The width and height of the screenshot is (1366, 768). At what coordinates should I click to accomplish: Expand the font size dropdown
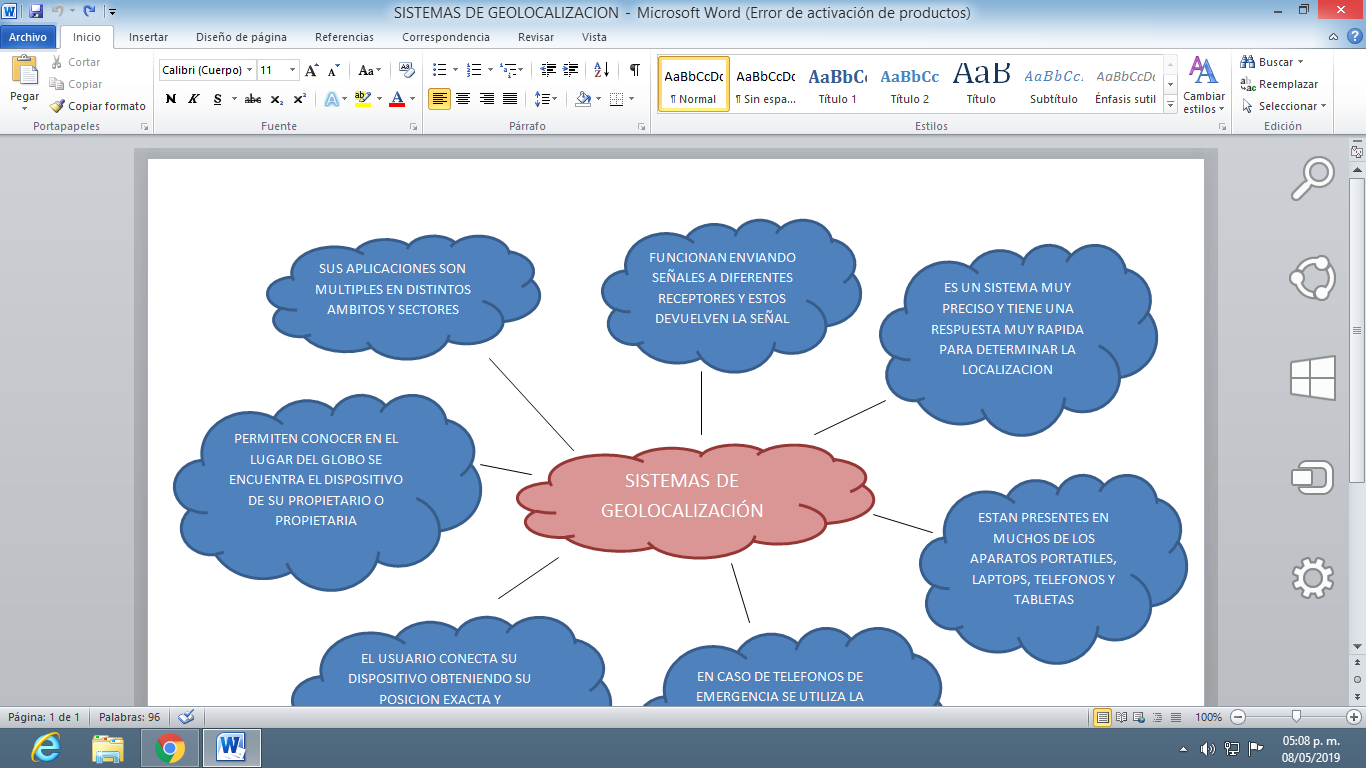pos(293,70)
